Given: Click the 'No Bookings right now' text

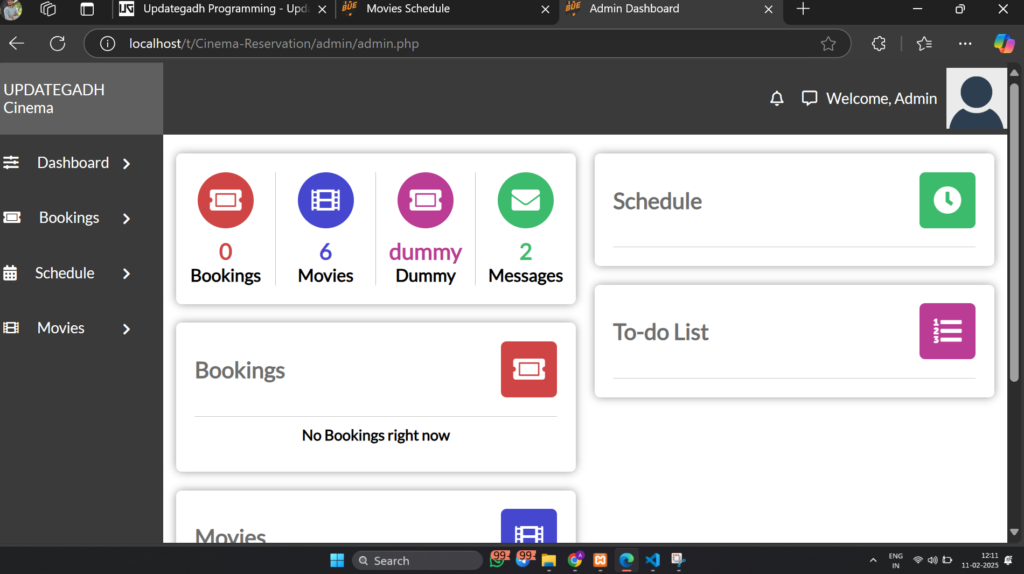Looking at the screenshot, I should 376,435.
